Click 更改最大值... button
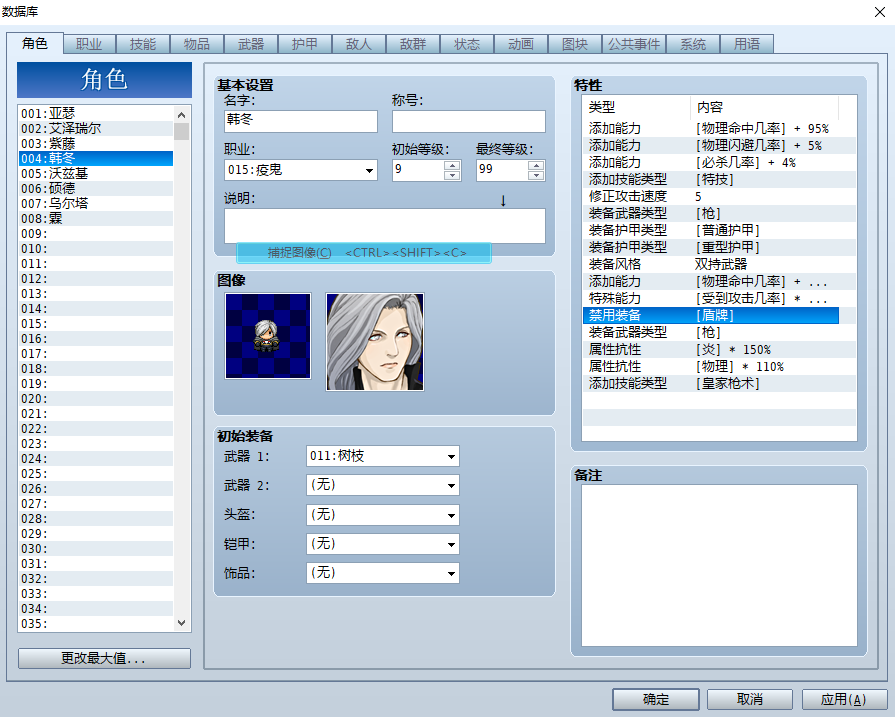 [x=104, y=658]
